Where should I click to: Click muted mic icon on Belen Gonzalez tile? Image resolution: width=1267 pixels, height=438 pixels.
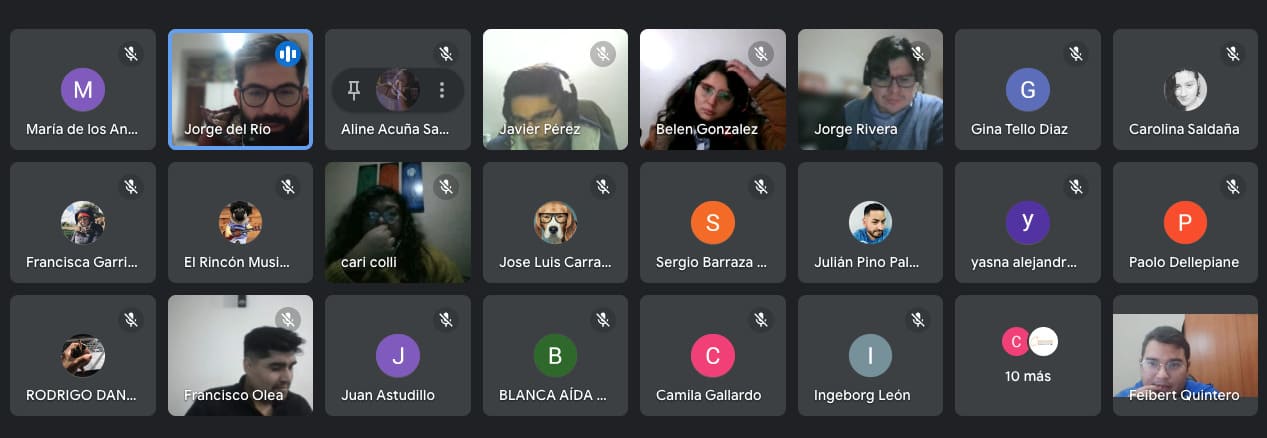coord(761,54)
